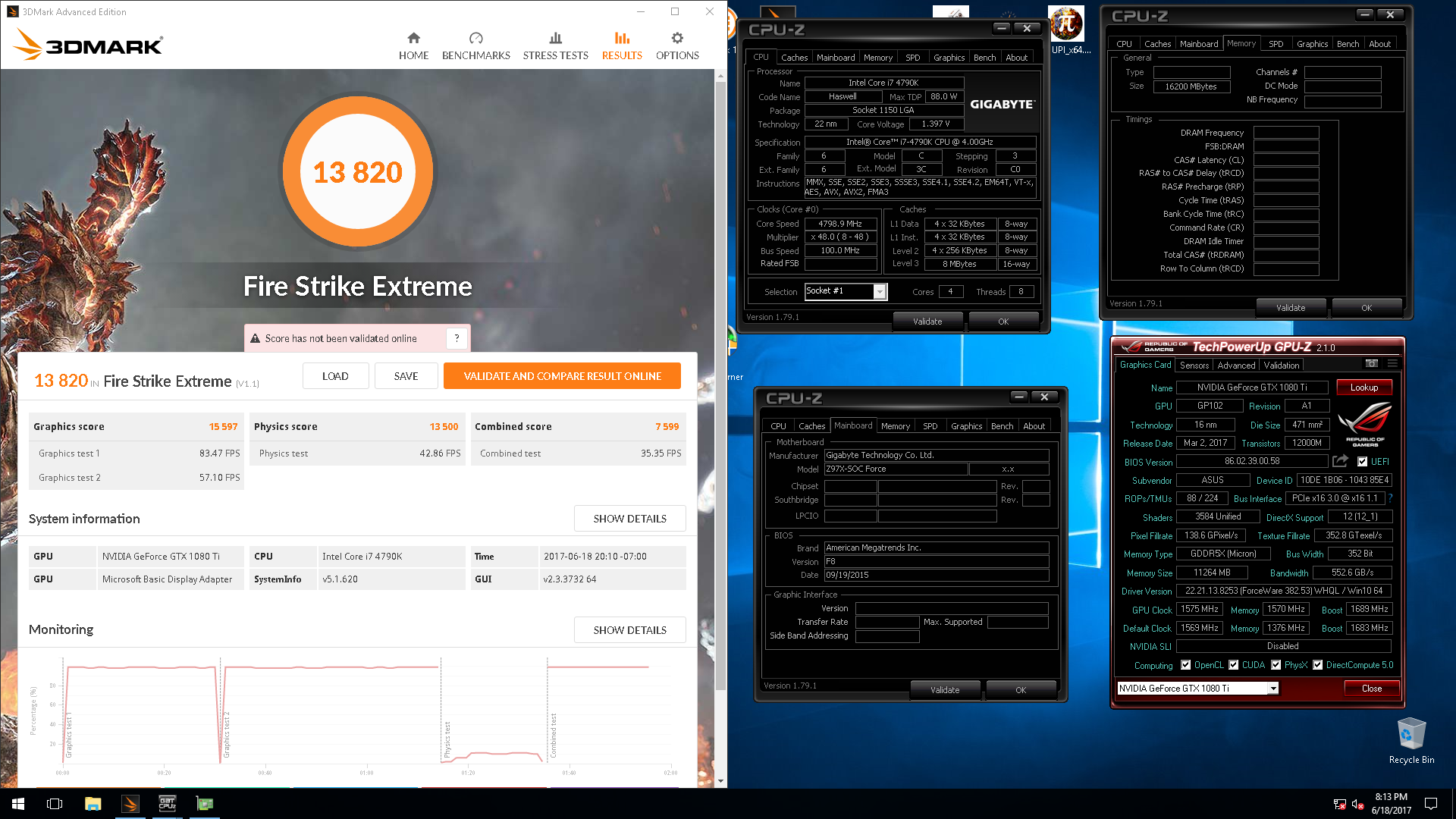Click the Memory Size field 16200 MBytes
The width and height of the screenshot is (1456, 819).
(x=1191, y=86)
